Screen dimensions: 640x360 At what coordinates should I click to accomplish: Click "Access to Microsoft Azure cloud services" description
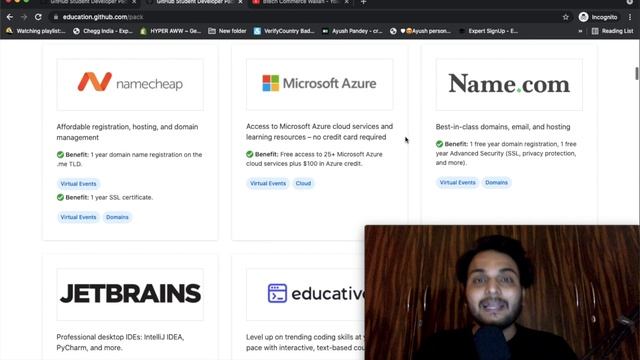(x=320, y=132)
